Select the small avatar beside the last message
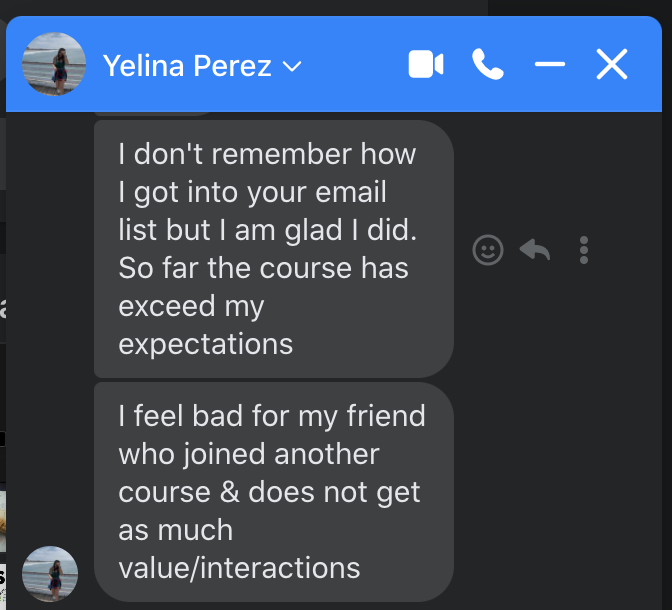 [x=50, y=574]
